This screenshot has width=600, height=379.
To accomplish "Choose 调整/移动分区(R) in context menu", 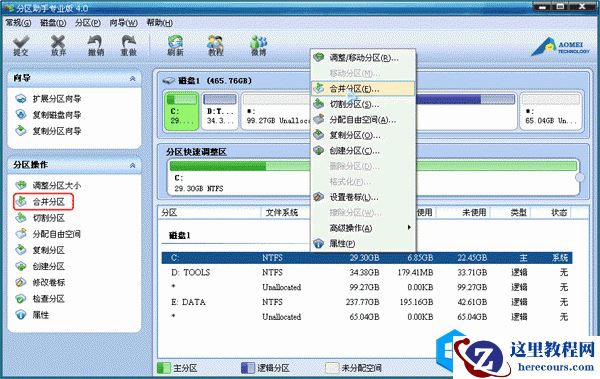I will point(363,58).
